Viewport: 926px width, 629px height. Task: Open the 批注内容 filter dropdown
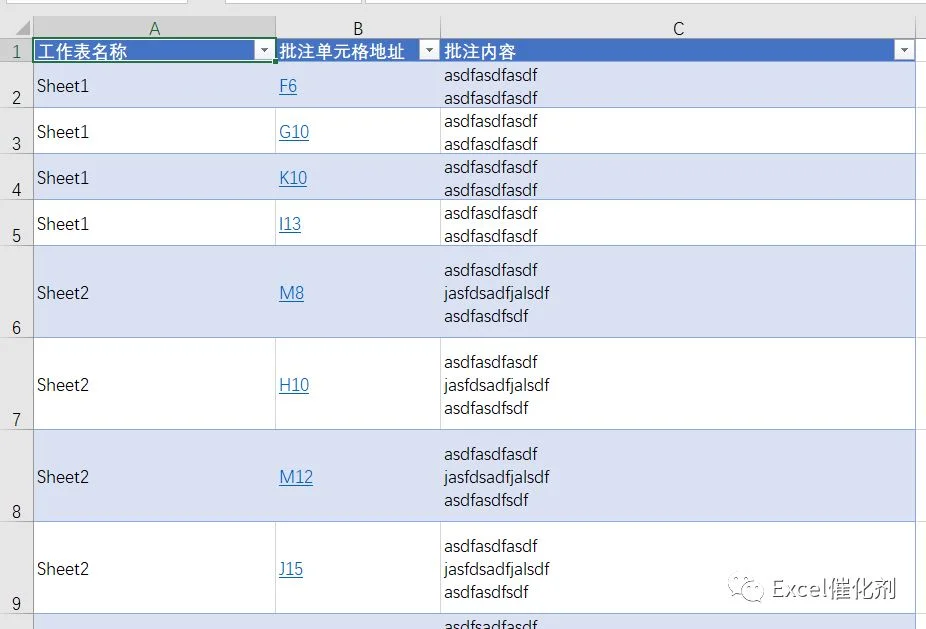904,51
